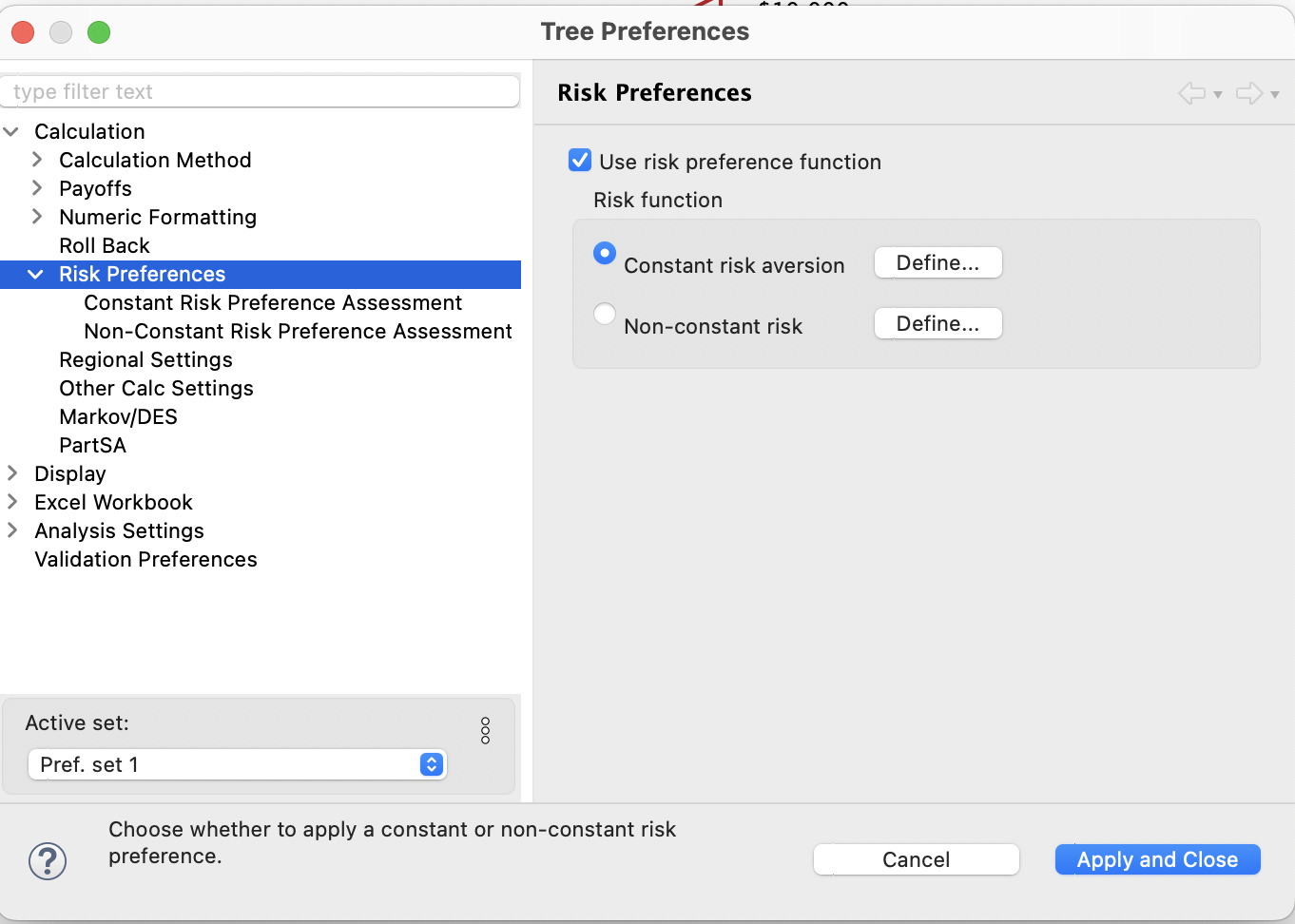This screenshot has height=924, width=1295.
Task: Open the Active set options menu dots
Action: tap(486, 730)
